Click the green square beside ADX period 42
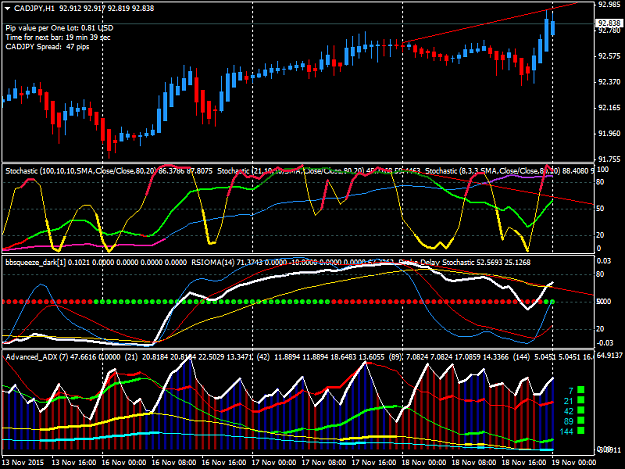 click(x=581, y=410)
